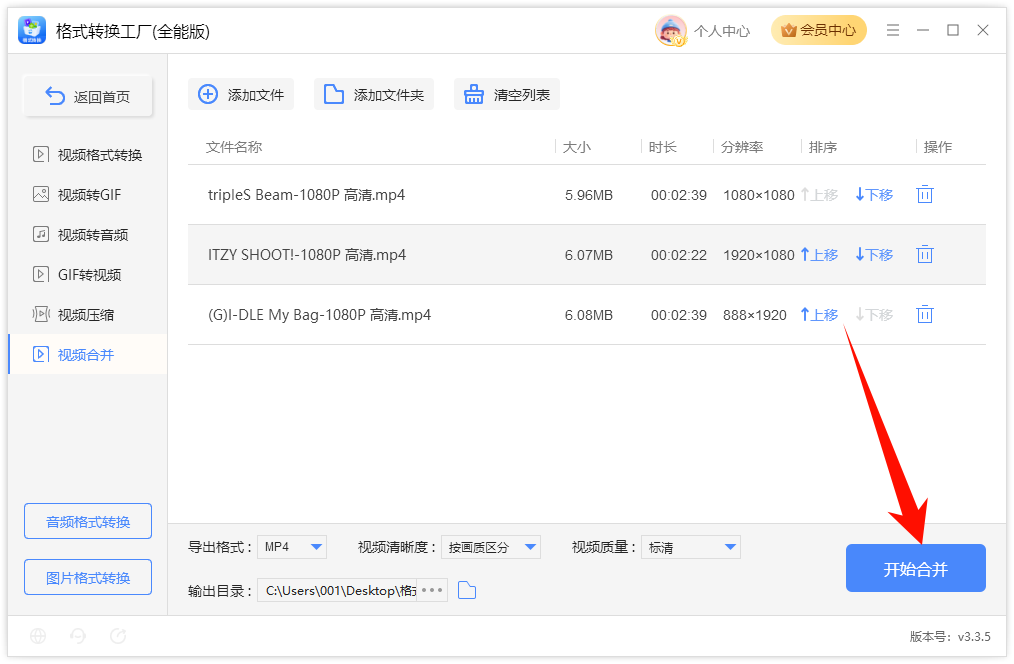Click the 大小 column header
Screen dimensions: 1014x664
coord(577,147)
